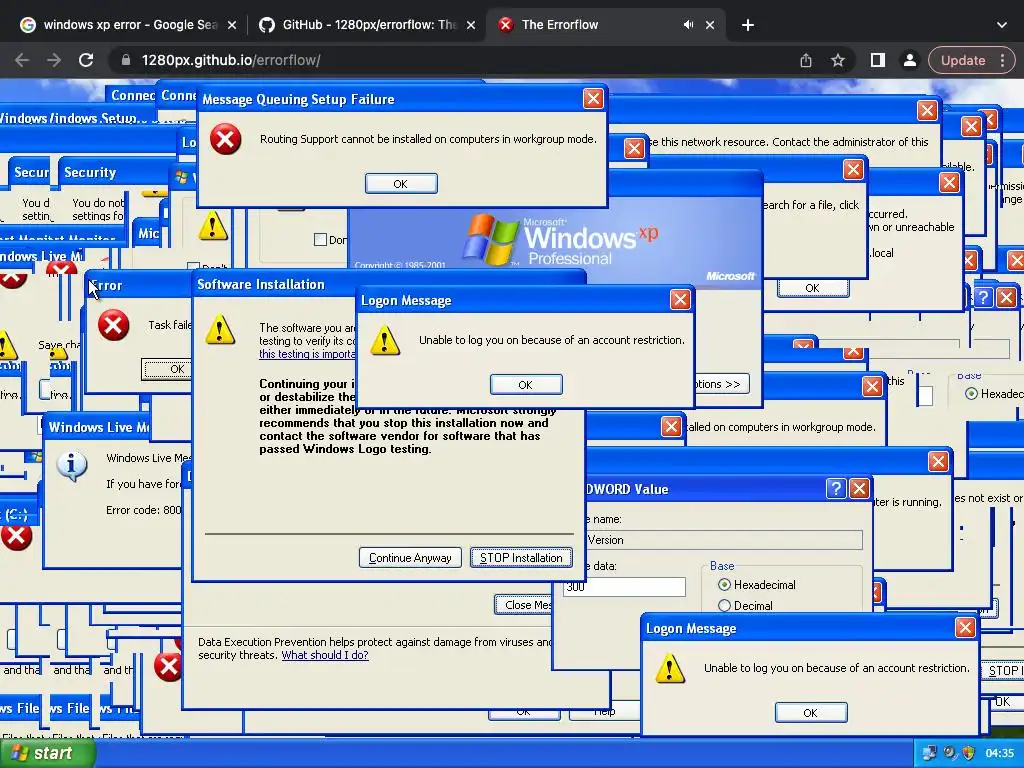Click the help question mark in DWORD Value
This screenshot has height=768, width=1024.
[836, 488]
